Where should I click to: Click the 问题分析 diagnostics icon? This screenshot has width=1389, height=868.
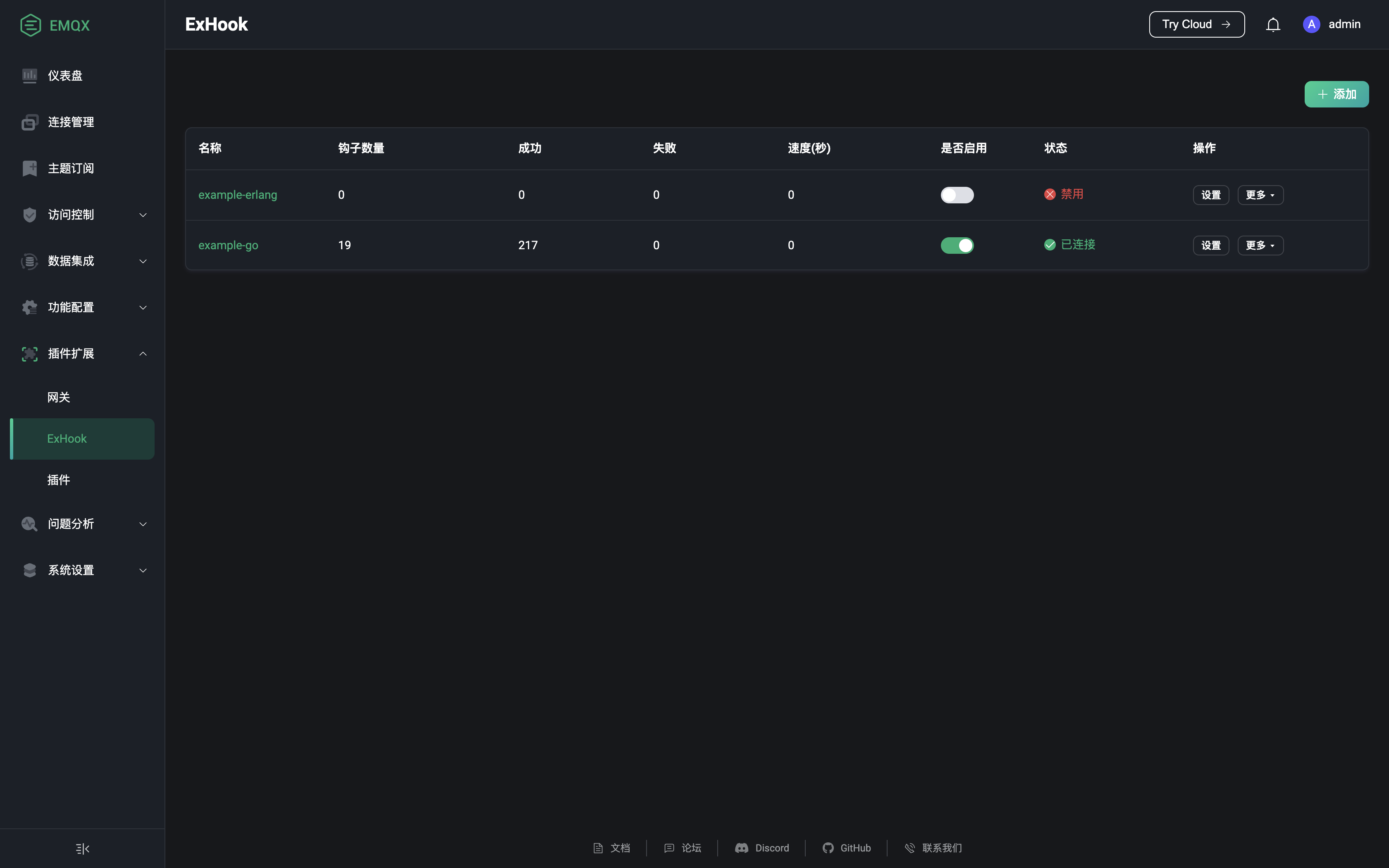pyautogui.click(x=30, y=524)
